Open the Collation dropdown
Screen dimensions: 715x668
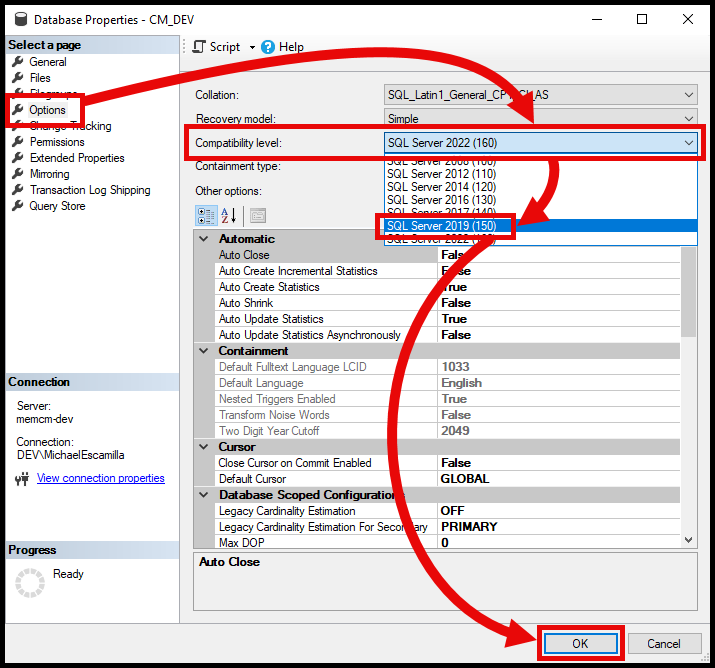click(x=688, y=95)
